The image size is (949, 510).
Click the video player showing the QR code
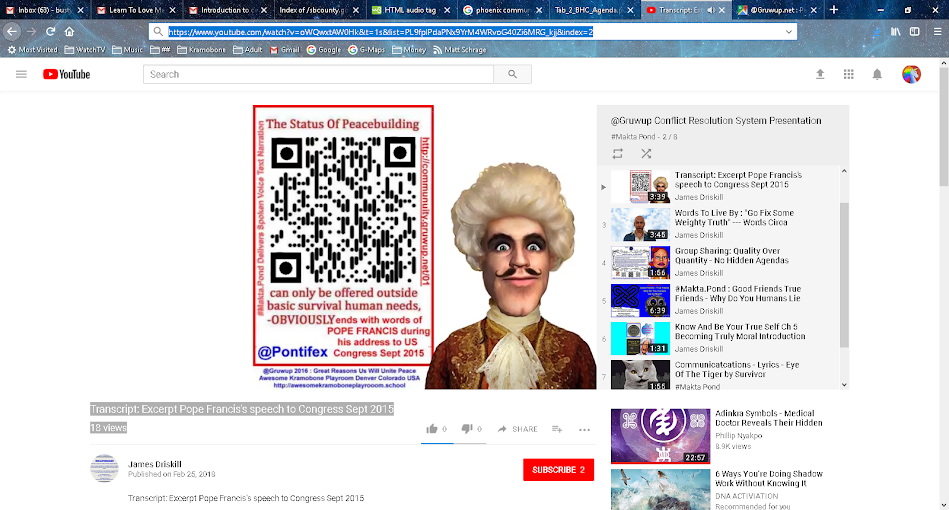425,247
